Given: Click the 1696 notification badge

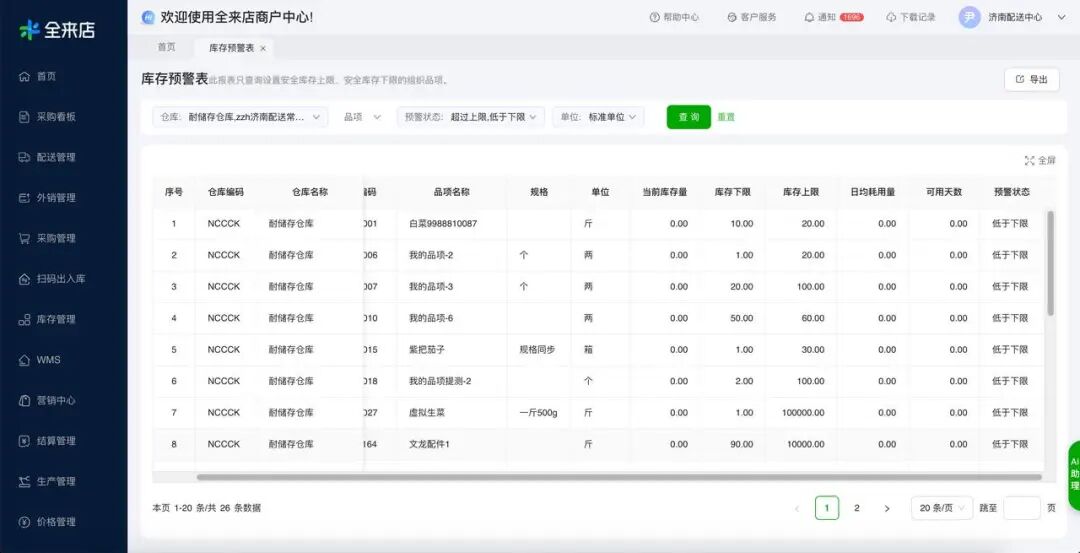Looking at the screenshot, I should (851, 17).
